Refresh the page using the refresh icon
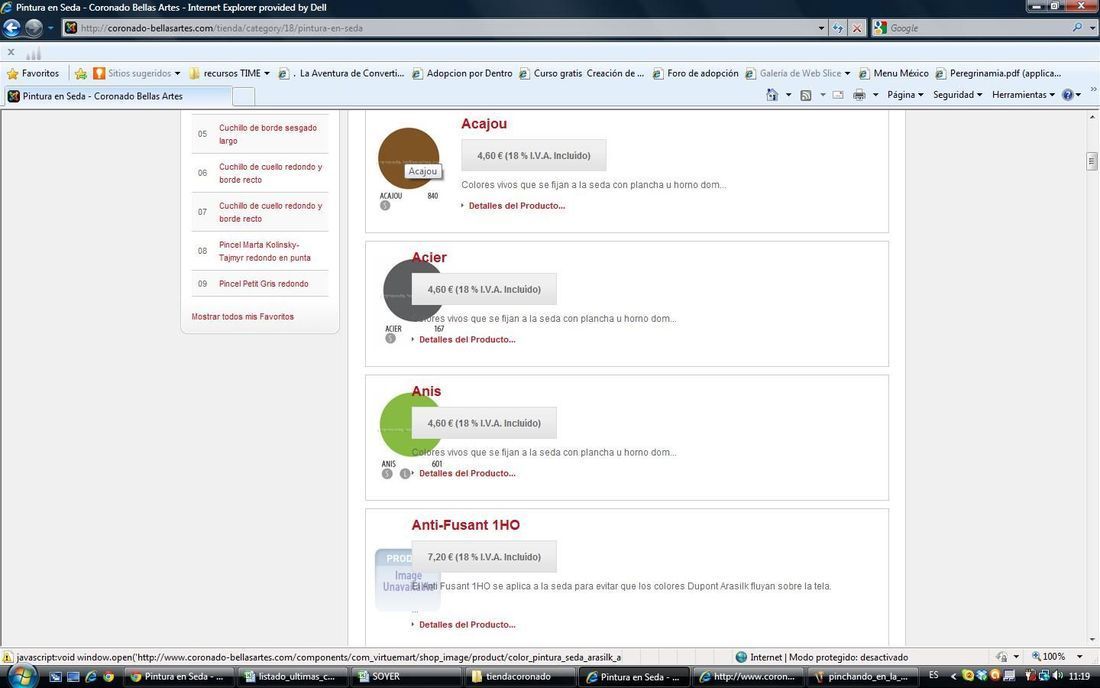Viewport: 1100px width, 688px height. pyautogui.click(x=838, y=28)
